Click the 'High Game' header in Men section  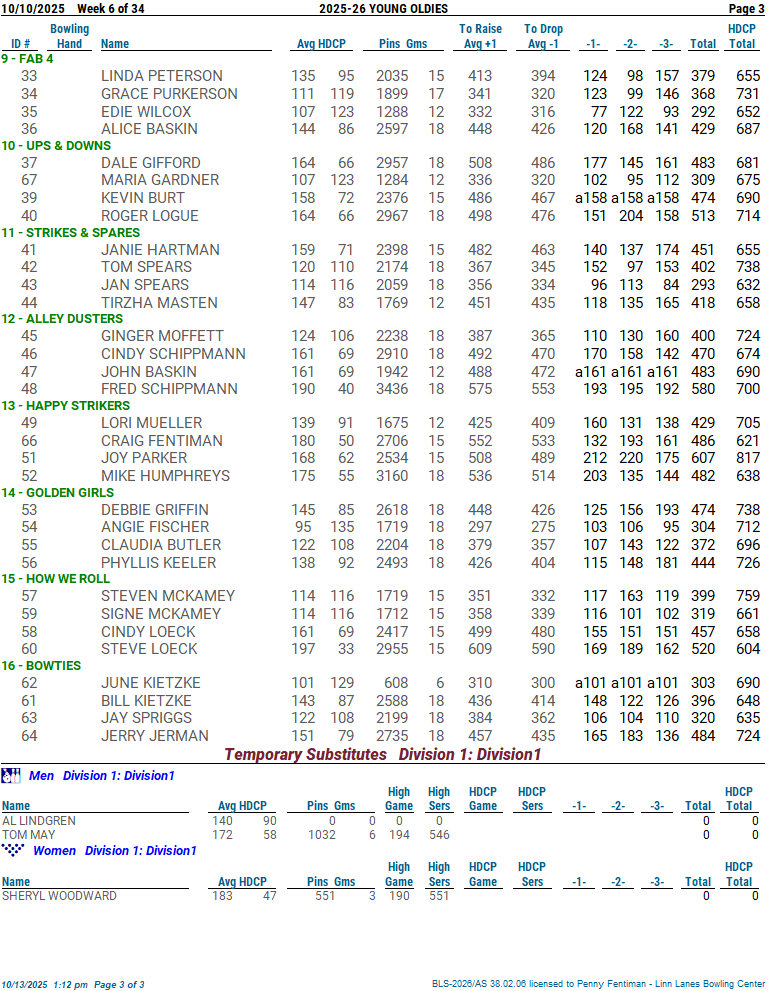pos(399,798)
